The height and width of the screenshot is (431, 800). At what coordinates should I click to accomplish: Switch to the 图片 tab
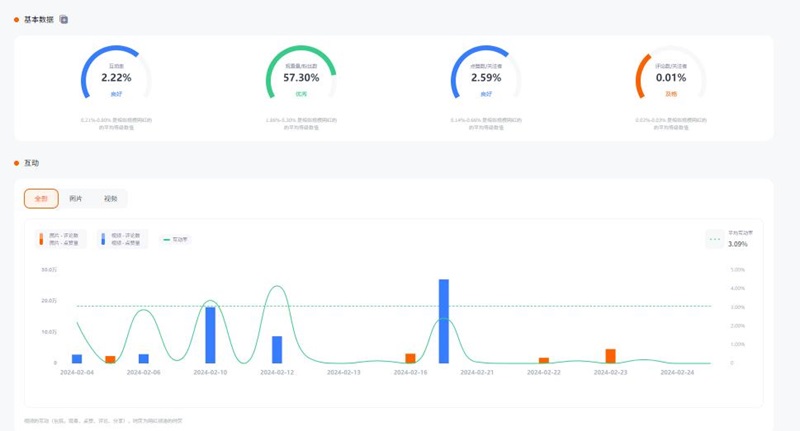(x=76, y=199)
